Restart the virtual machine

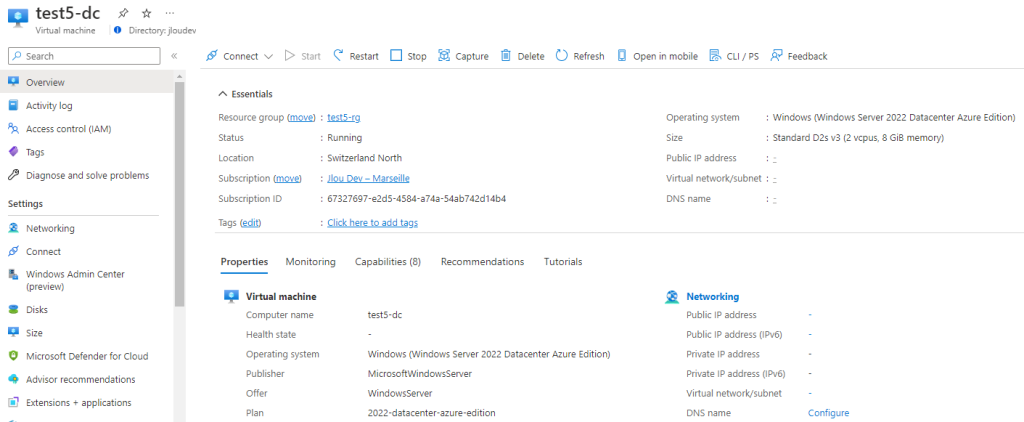356,56
